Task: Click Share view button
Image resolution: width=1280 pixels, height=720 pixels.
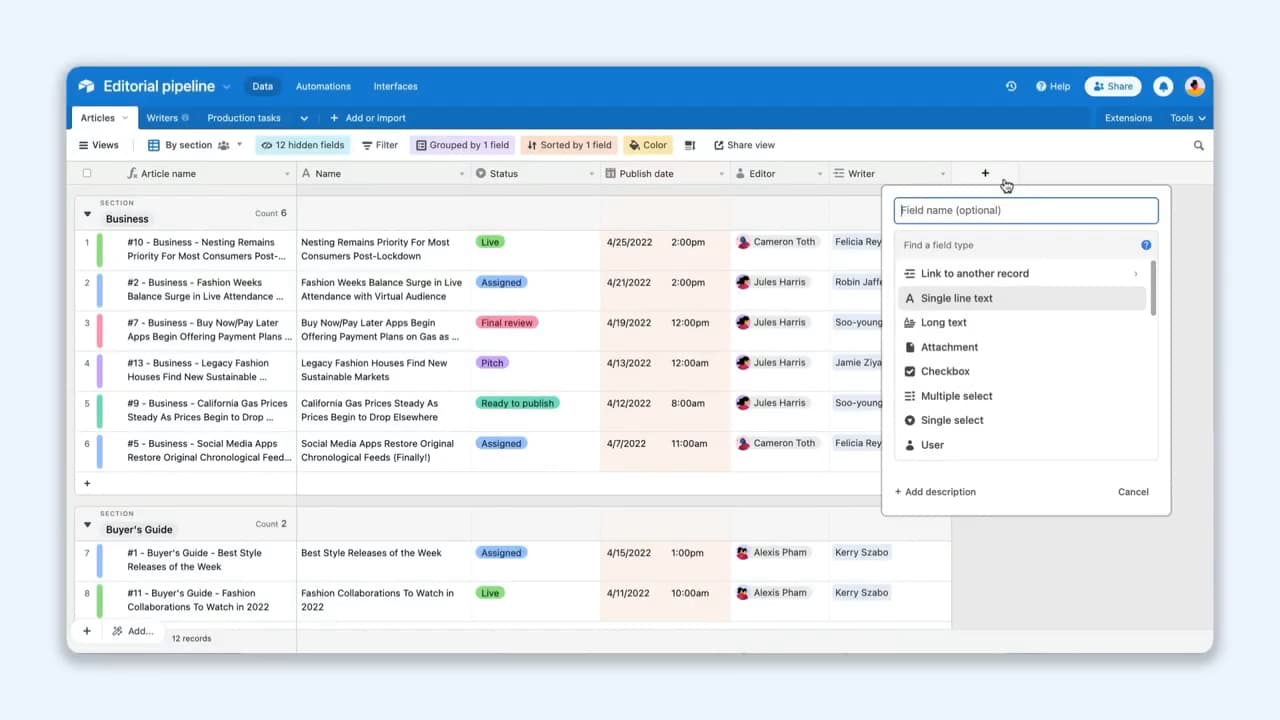Action: point(744,145)
